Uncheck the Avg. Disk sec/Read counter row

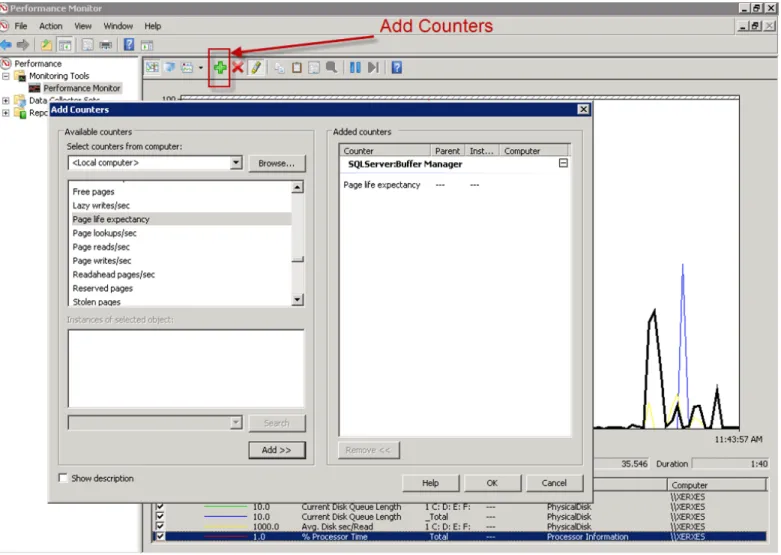click(160, 526)
